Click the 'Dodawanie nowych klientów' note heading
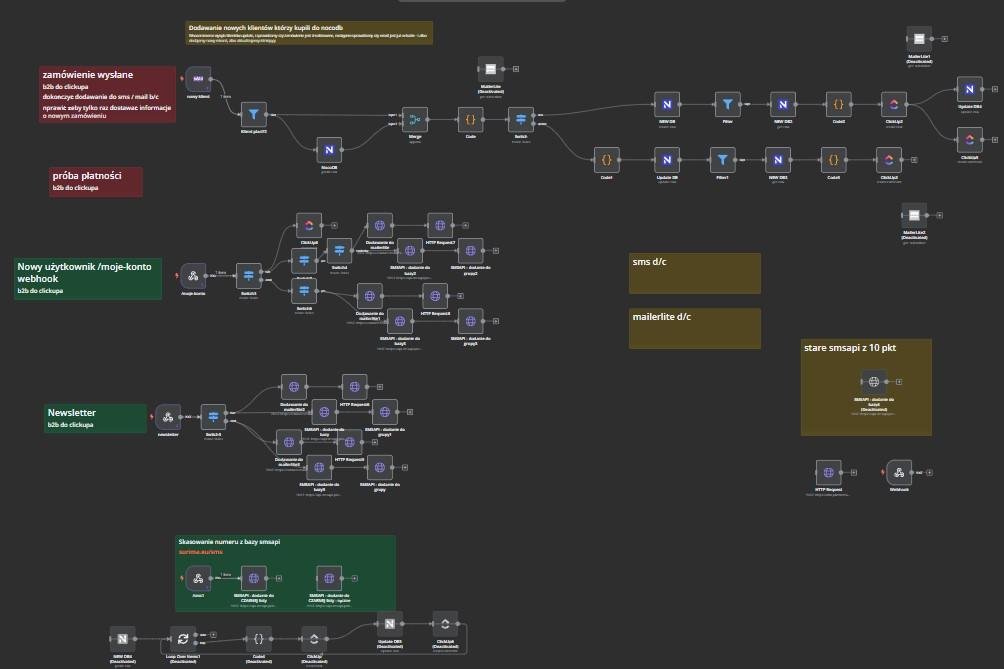Viewport: 1004px width, 669px height. pyautogui.click(x=266, y=28)
